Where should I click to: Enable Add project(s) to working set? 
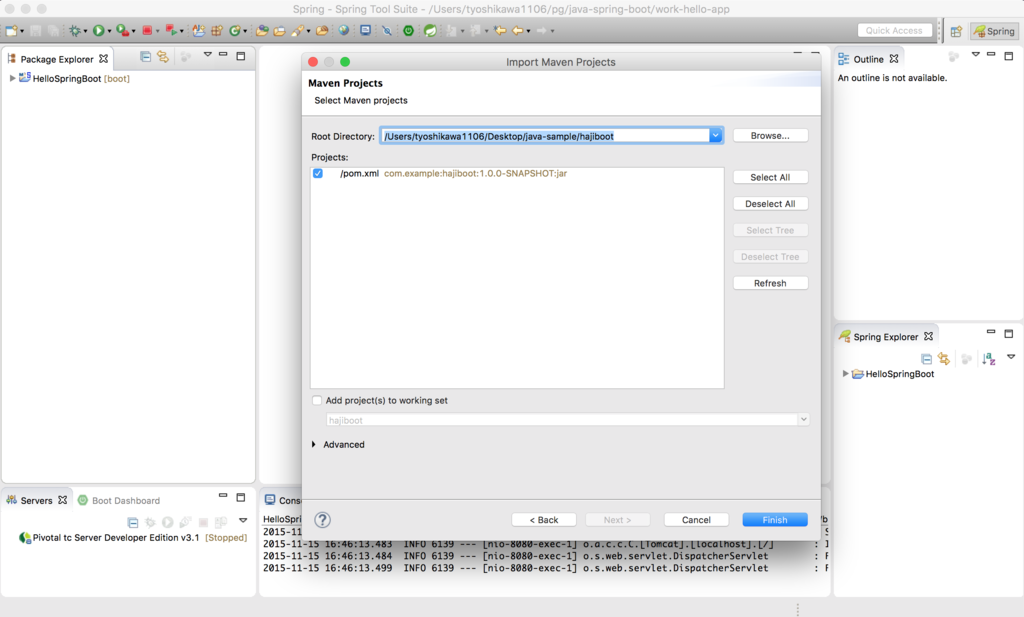pos(317,400)
